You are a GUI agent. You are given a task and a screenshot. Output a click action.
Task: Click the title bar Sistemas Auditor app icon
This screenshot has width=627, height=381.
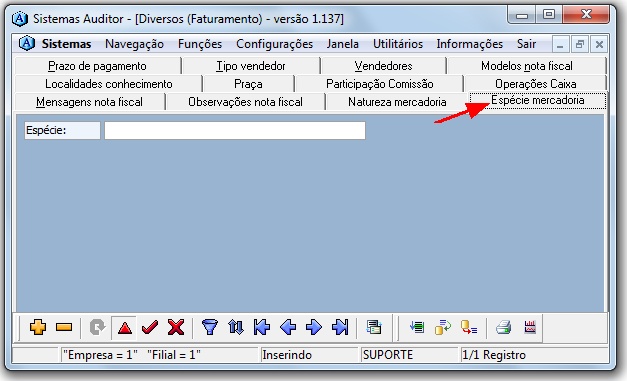pyautogui.click(x=20, y=19)
